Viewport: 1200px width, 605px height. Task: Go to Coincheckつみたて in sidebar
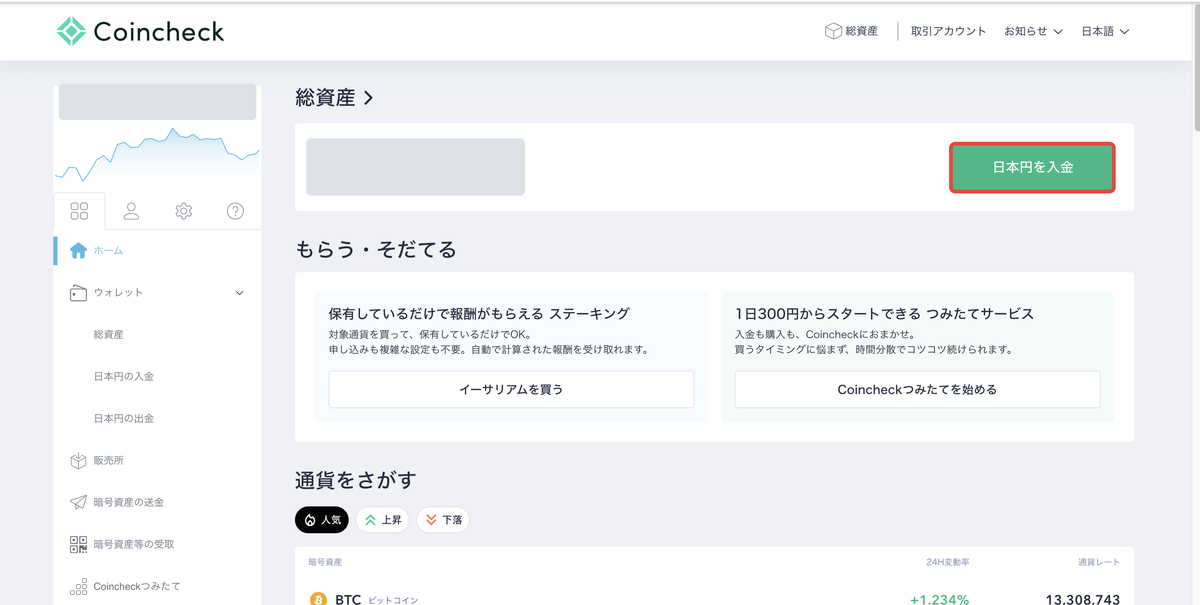tap(137, 587)
